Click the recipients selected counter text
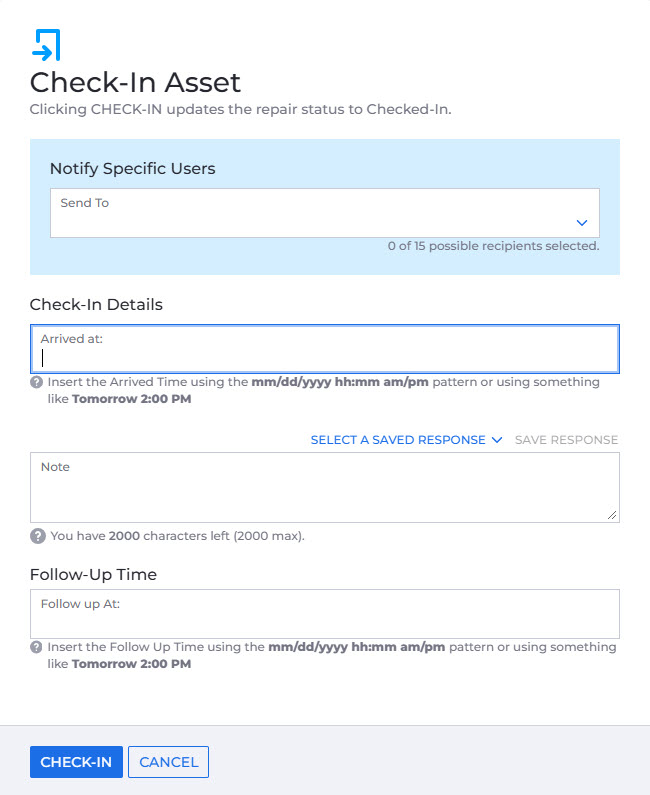This screenshot has width=650, height=795. click(x=493, y=246)
